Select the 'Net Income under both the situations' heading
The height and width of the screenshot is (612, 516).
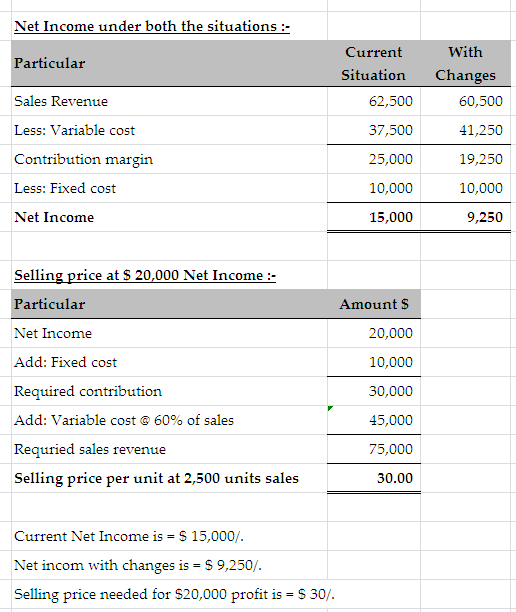pos(152,27)
